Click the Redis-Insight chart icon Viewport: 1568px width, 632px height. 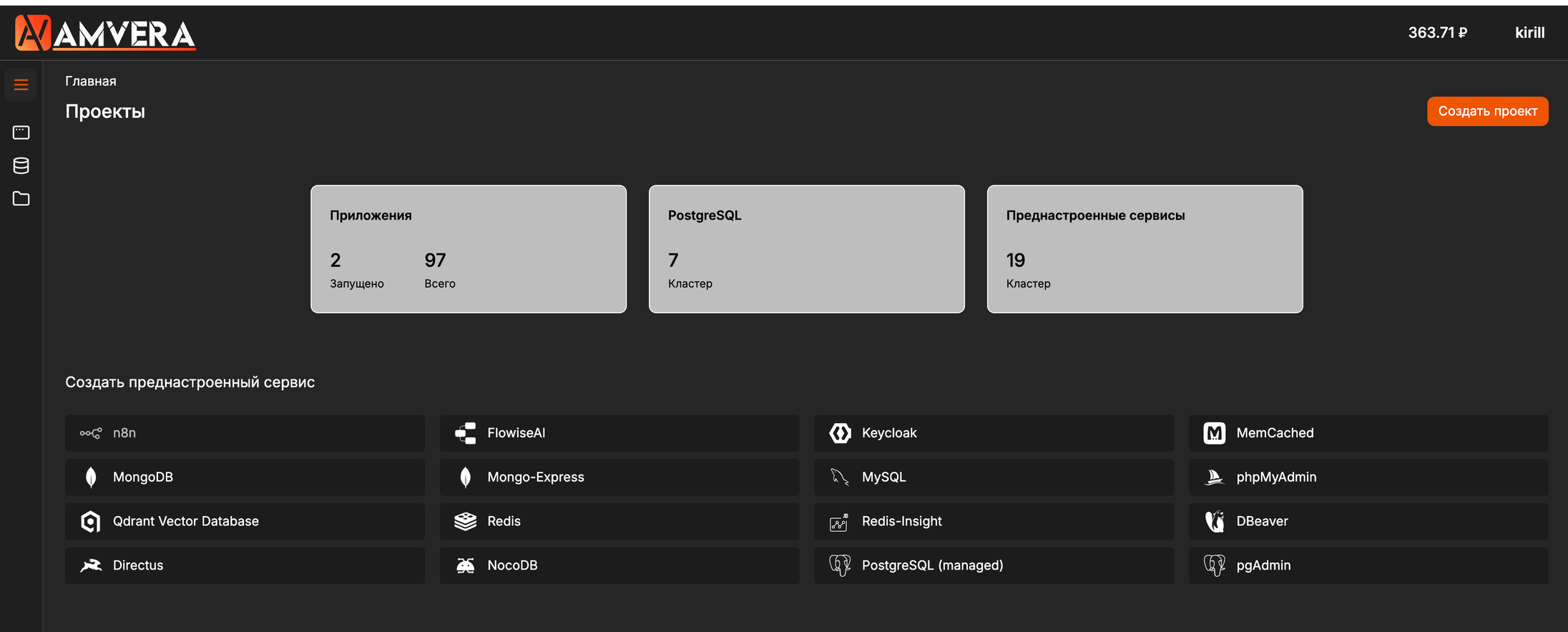click(x=839, y=522)
